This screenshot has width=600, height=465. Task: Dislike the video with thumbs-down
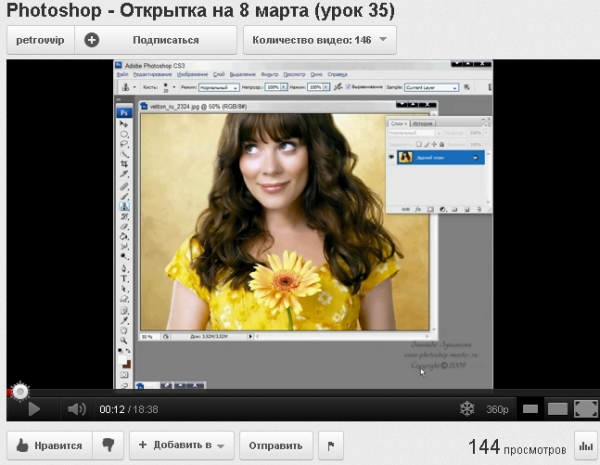coord(108,445)
